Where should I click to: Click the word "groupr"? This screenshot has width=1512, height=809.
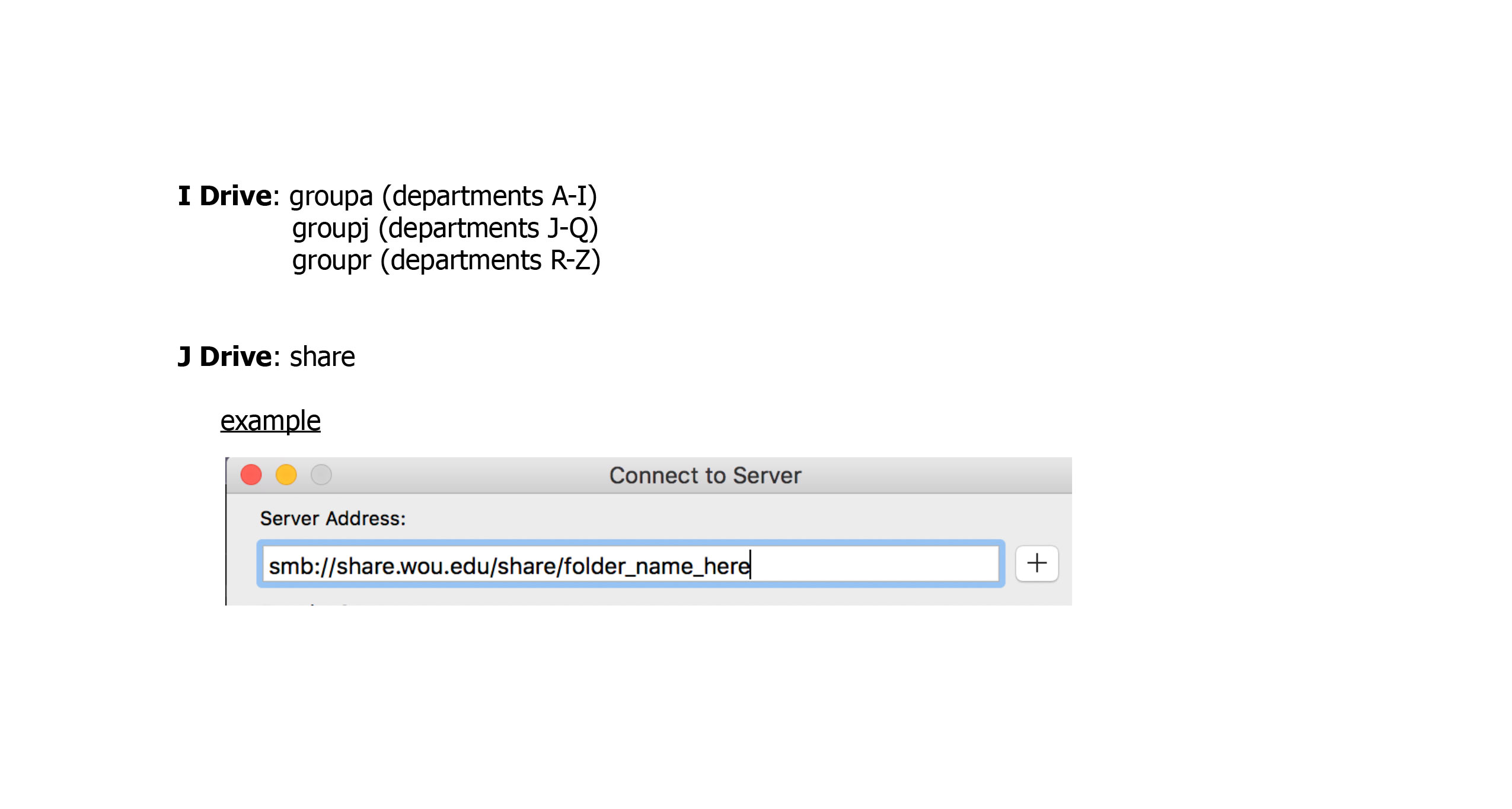(331, 261)
